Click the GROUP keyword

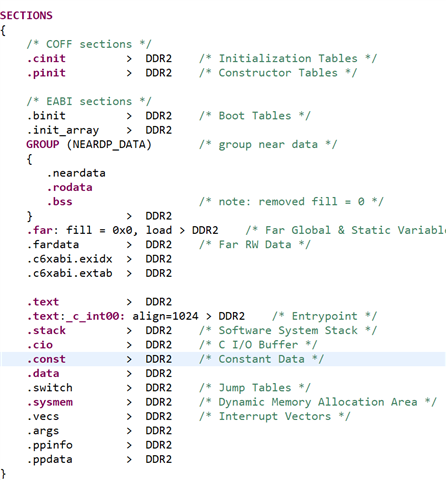point(43,144)
